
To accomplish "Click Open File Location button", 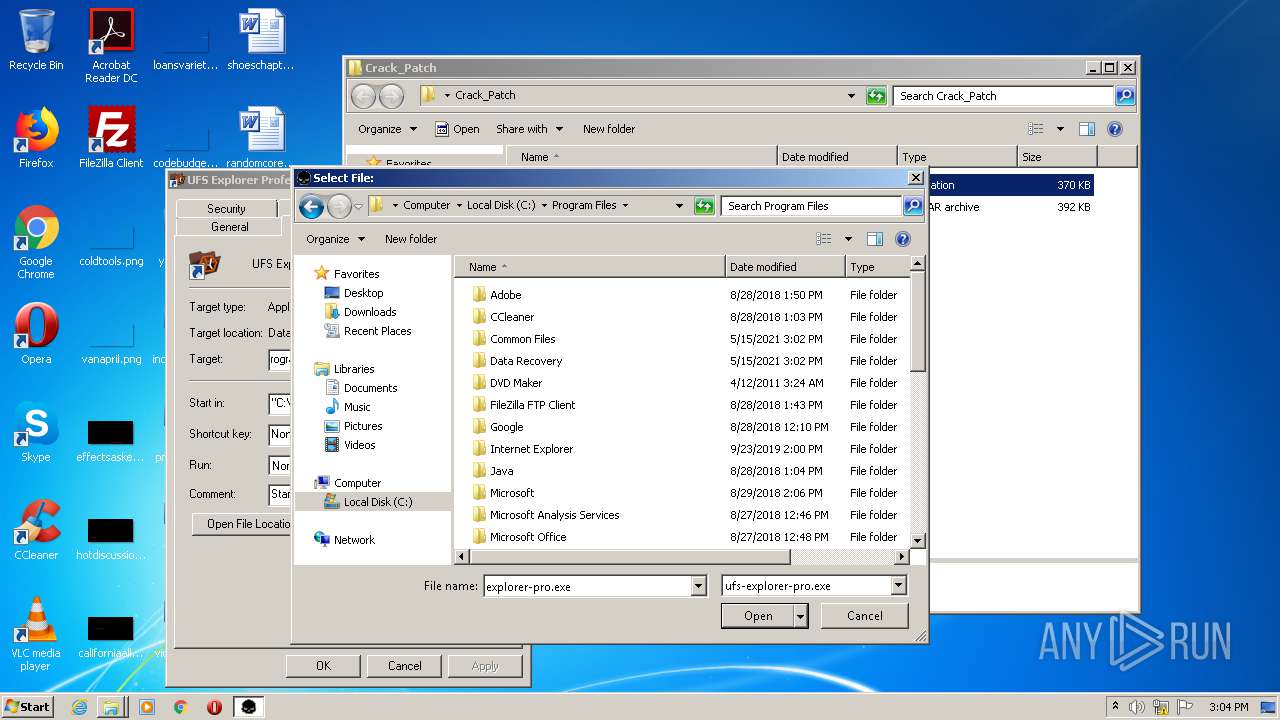I will point(242,524).
